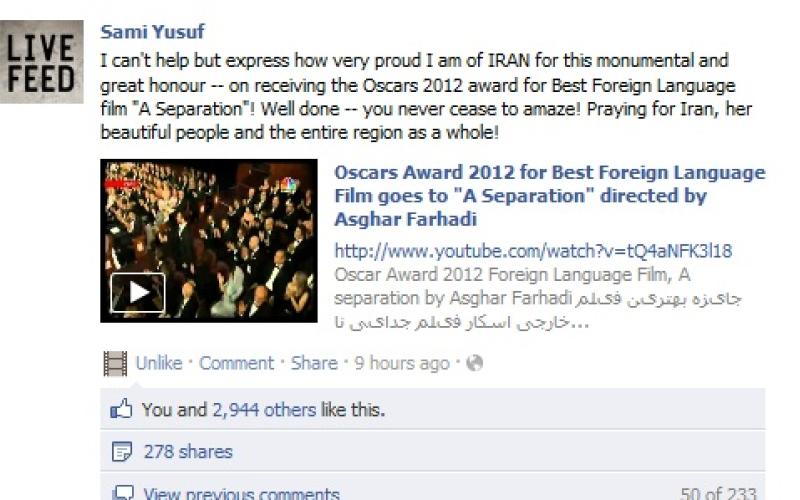
Task: Click the video description text with Persian caption
Action: (x=538, y=298)
